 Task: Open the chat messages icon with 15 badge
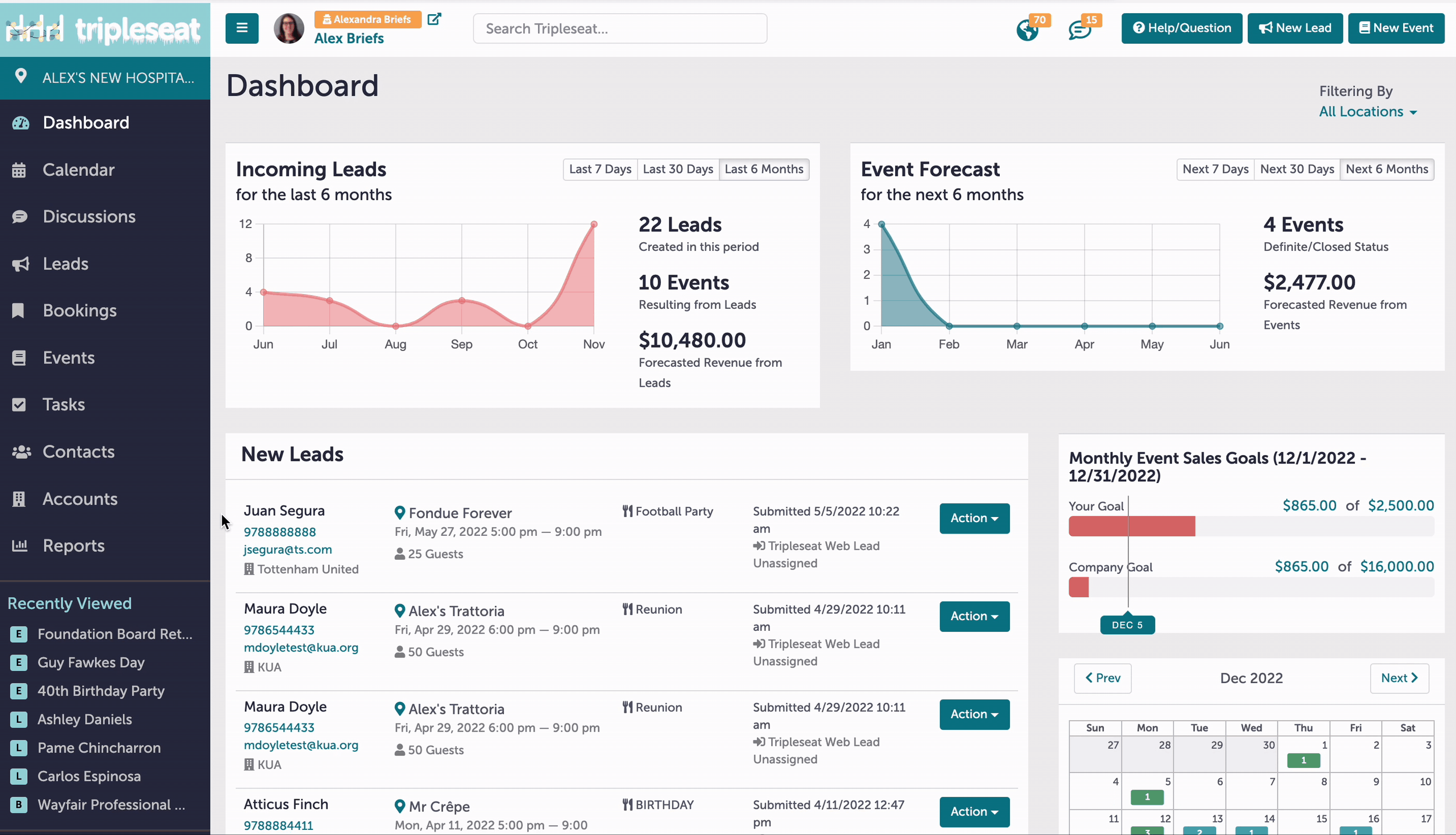[x=1079, y=30]
